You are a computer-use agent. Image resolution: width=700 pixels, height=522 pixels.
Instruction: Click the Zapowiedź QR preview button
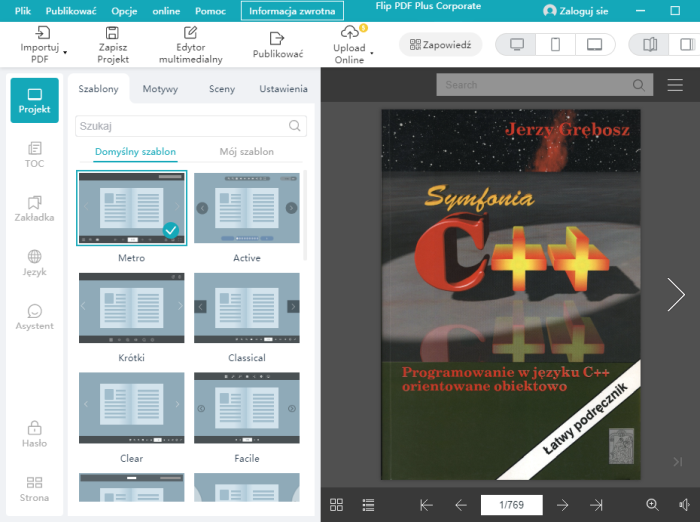(x=440, y=45)
